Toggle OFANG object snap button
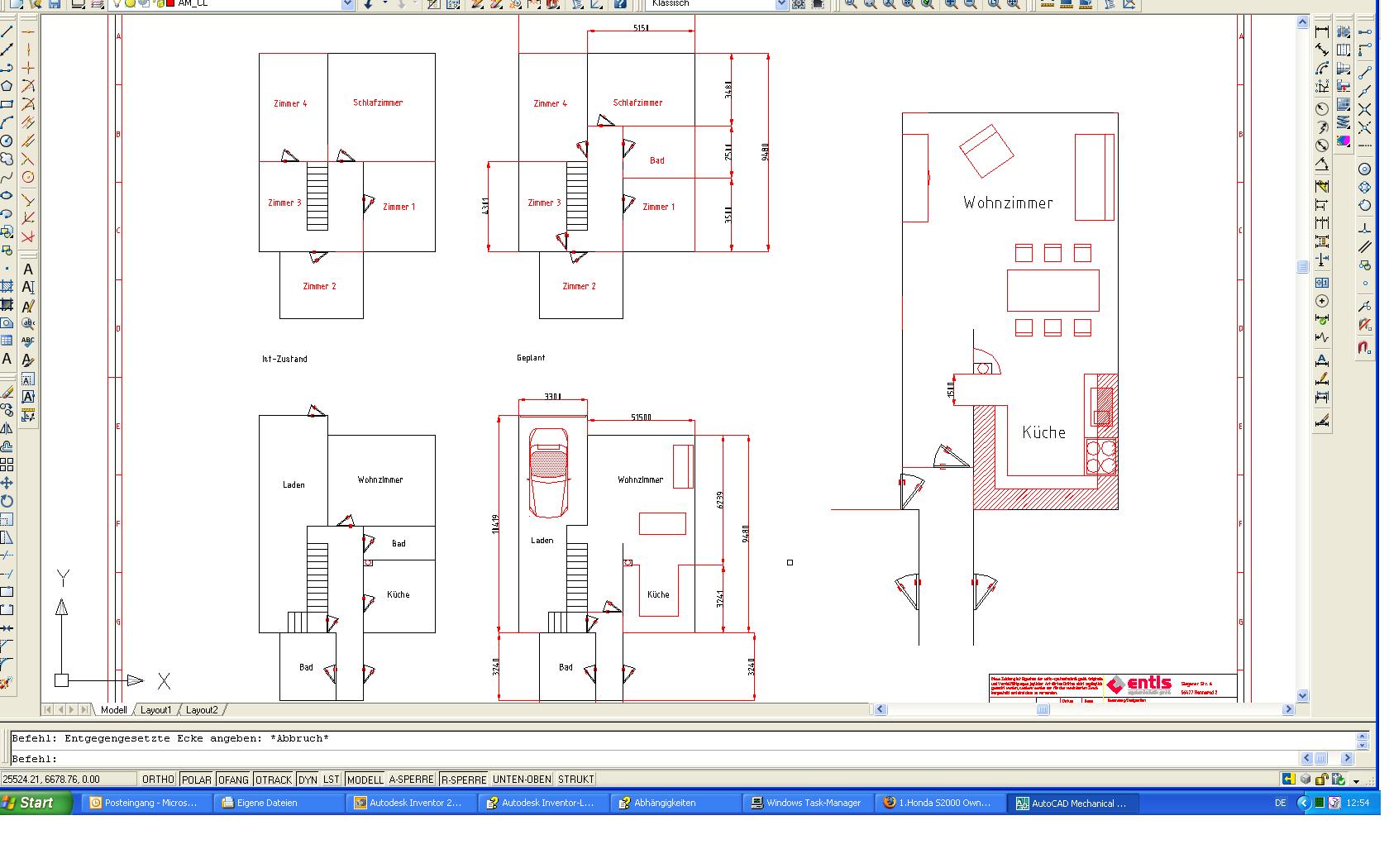The height and width of the screenshot is (868, 1389). tap(233, 780)
